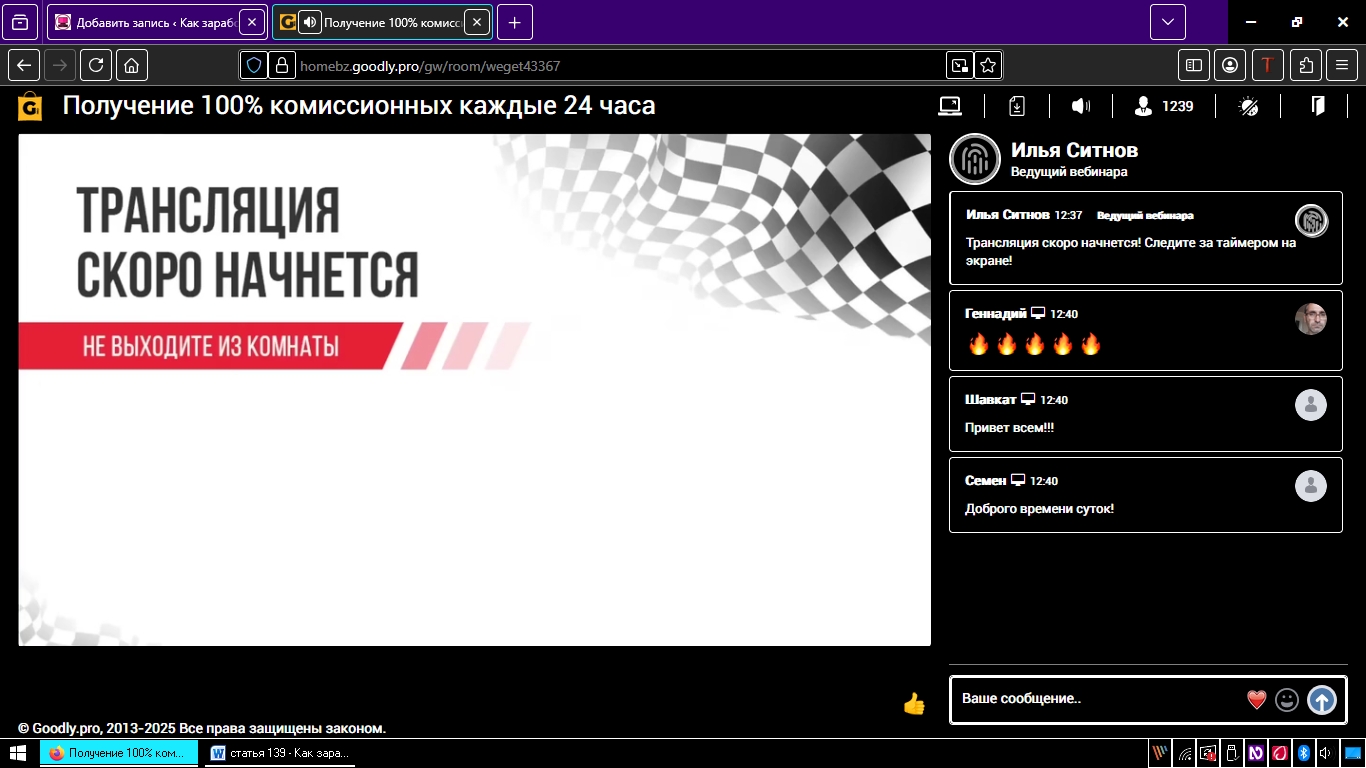Open a new browser tab with plus button

click(514, 22)
